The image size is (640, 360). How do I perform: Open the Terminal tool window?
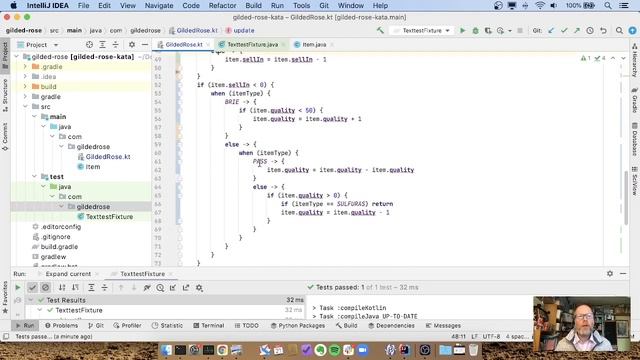pyautogui.click(x=209, y=326)
